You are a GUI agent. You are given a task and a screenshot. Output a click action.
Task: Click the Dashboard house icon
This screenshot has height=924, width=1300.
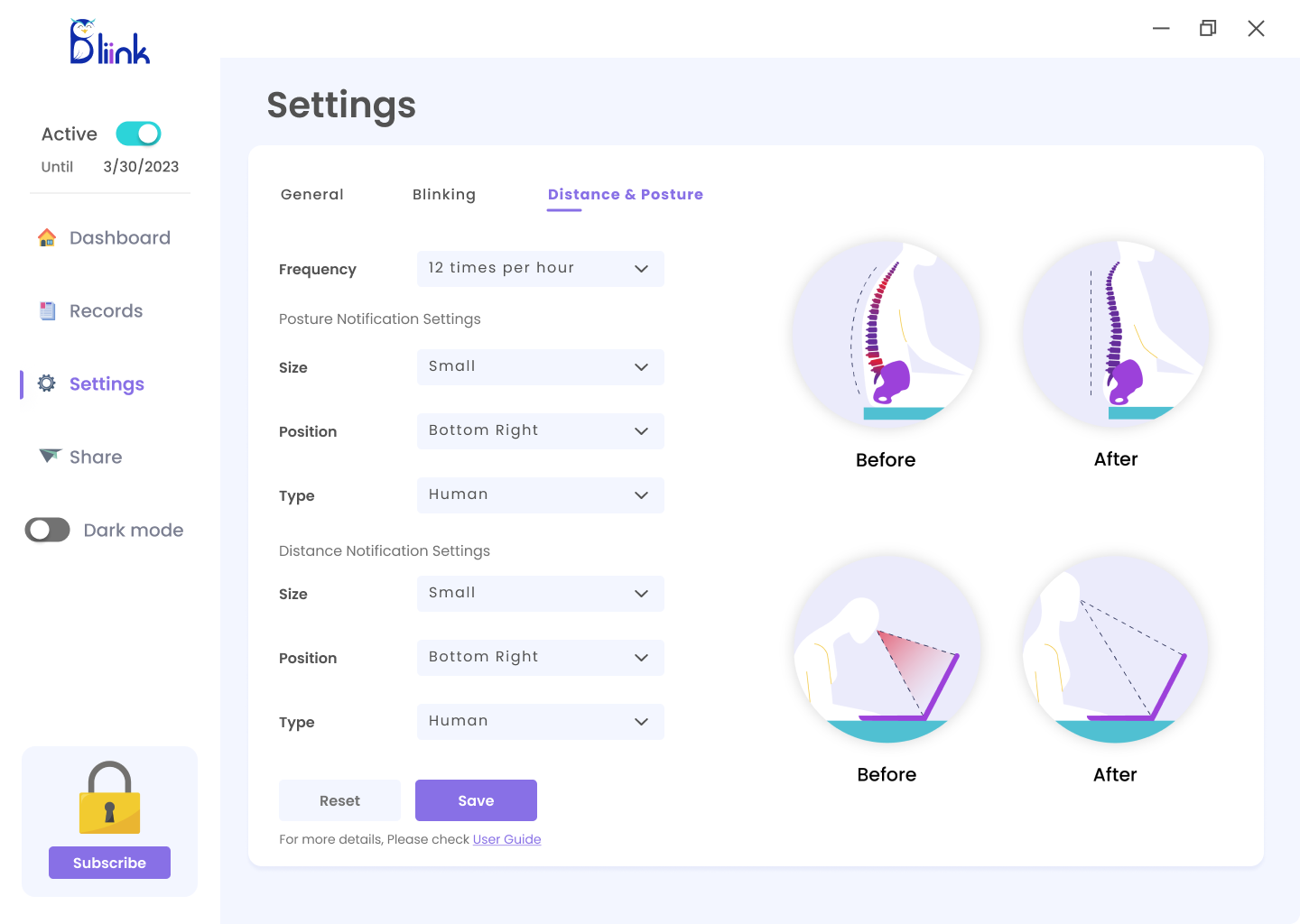pos(47,238)
